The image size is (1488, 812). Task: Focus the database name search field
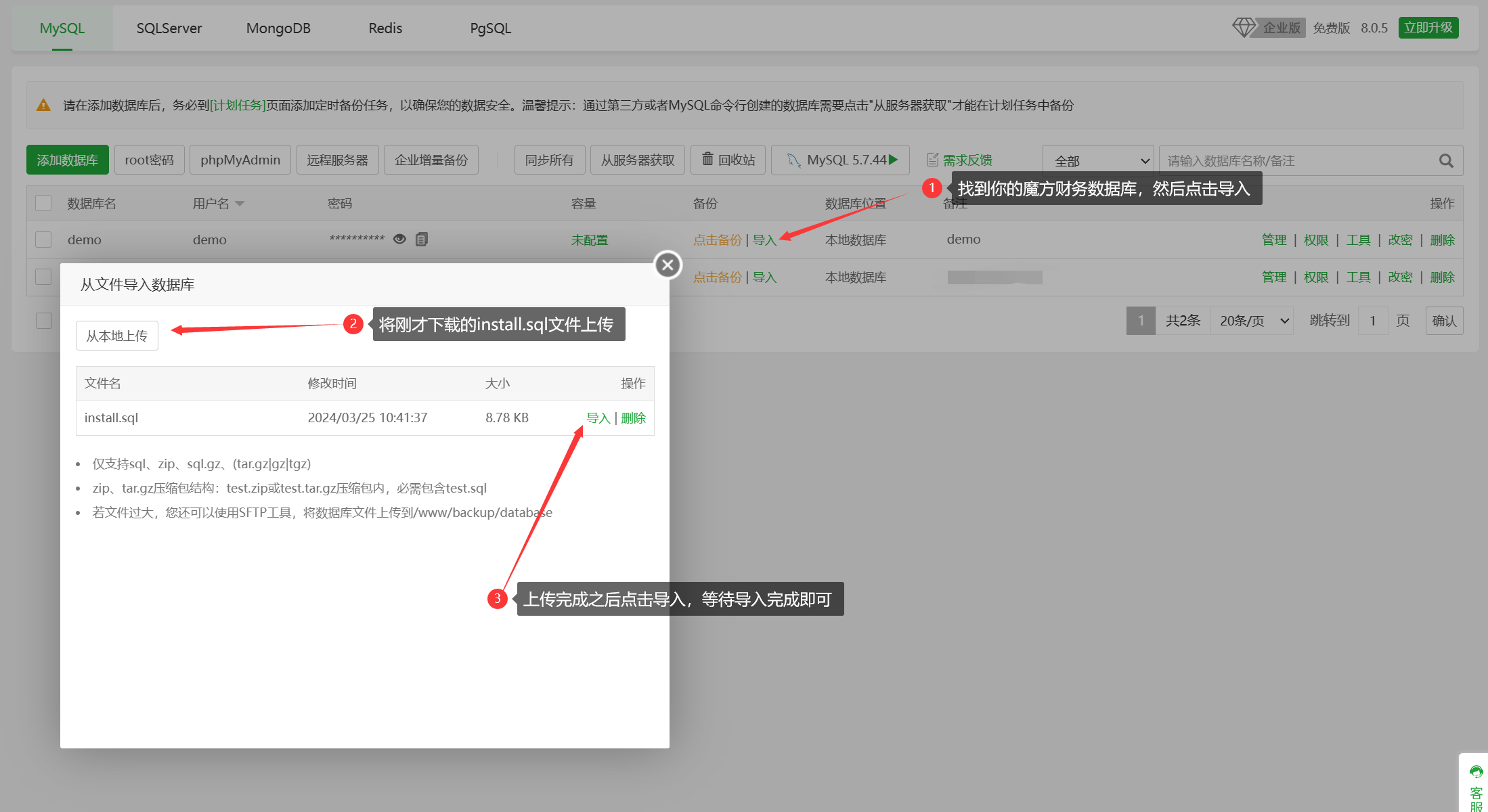(1298, 161)
